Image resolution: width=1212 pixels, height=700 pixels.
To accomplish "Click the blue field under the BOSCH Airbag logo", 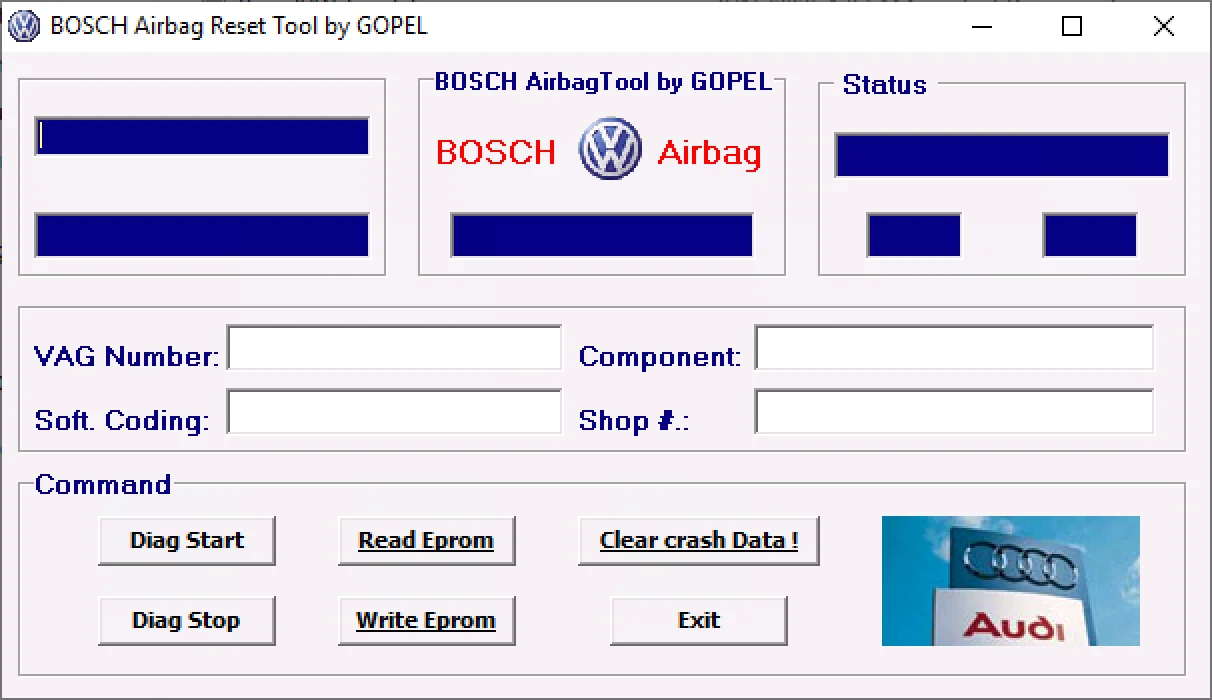I will point(602,235).
